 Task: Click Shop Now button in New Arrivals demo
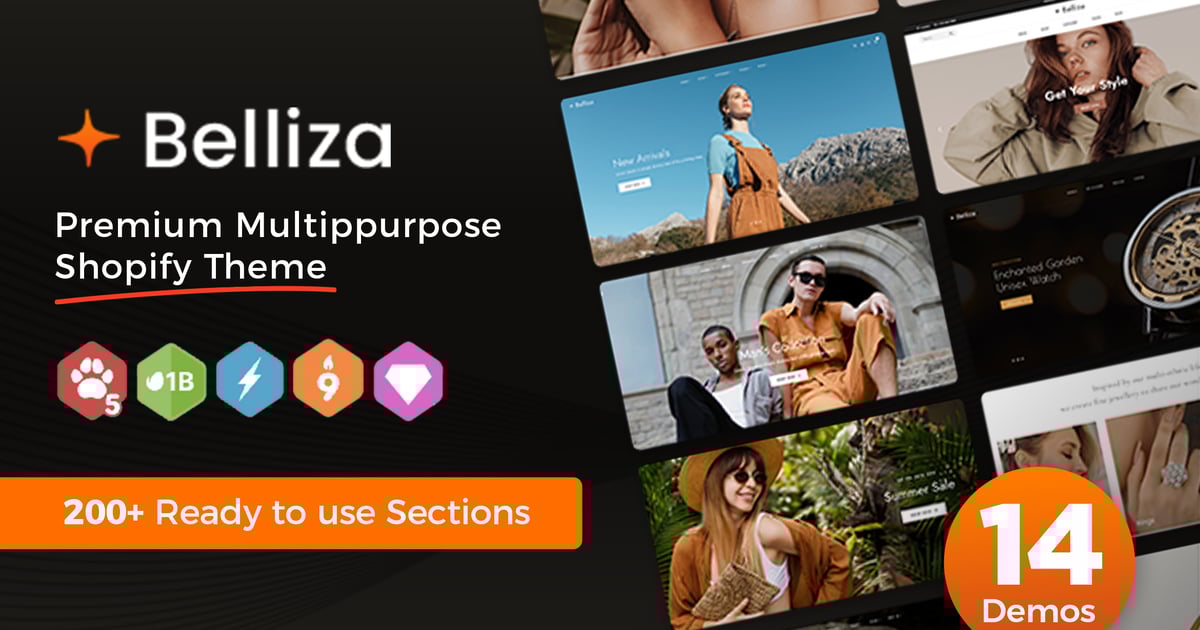634,185
